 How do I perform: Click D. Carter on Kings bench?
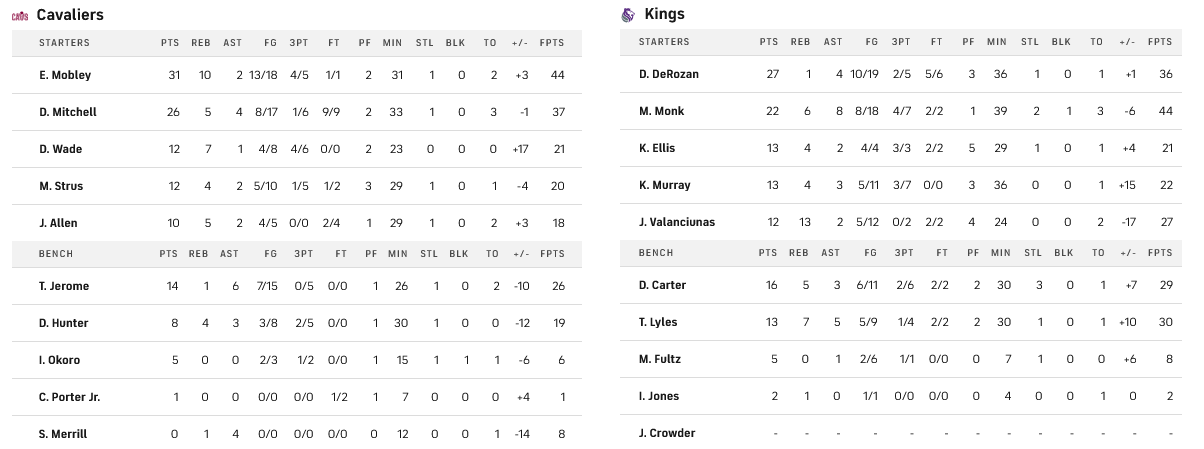click(662, 285)
